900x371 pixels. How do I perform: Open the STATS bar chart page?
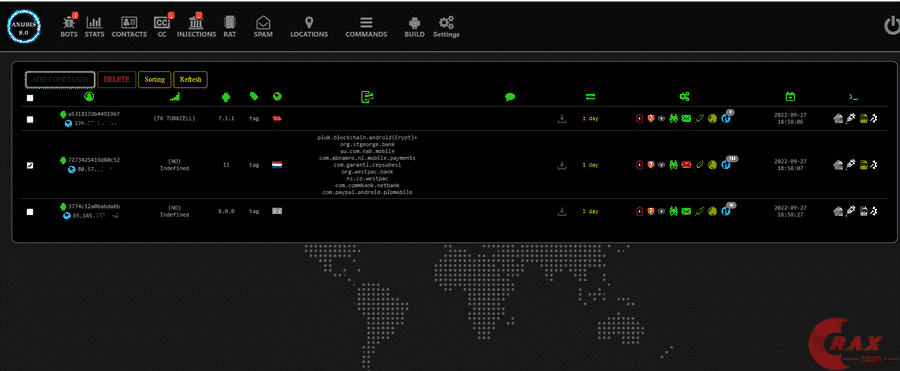(94, 26)
